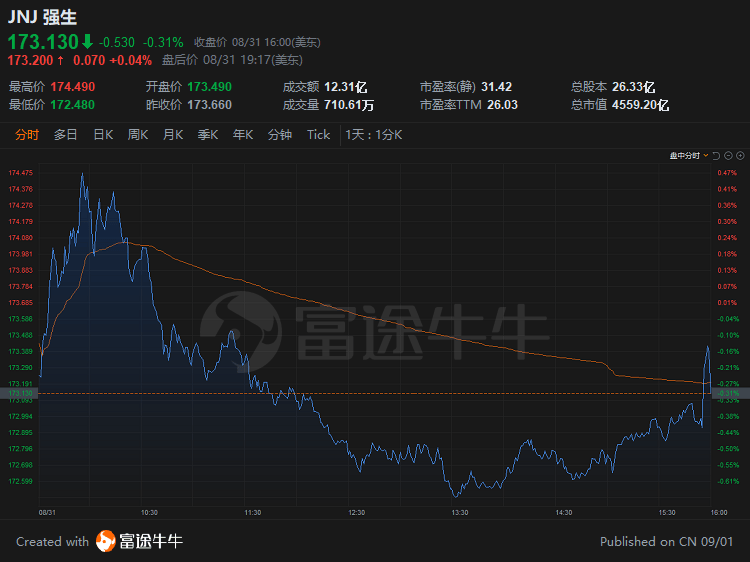
Task: Click the 最低价 value 172.480
Action: 73,105
